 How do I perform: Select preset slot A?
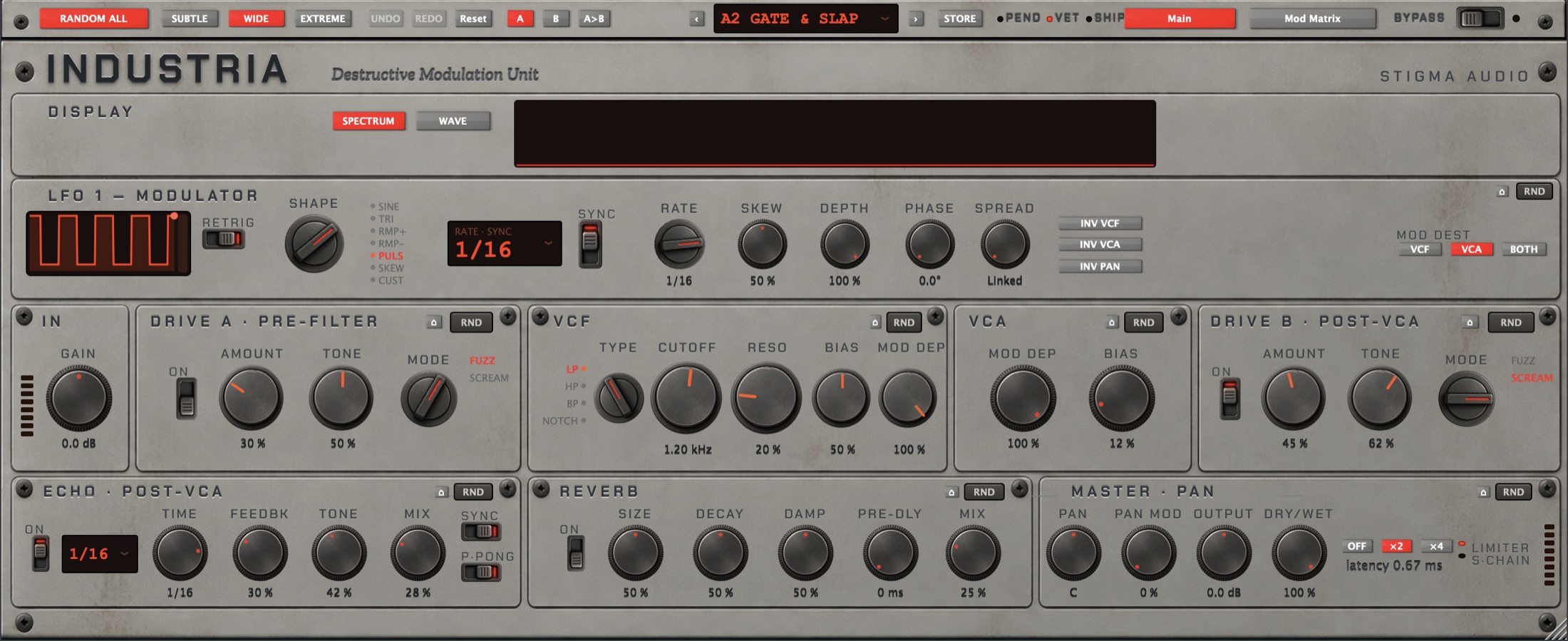[x=520, y=19]
